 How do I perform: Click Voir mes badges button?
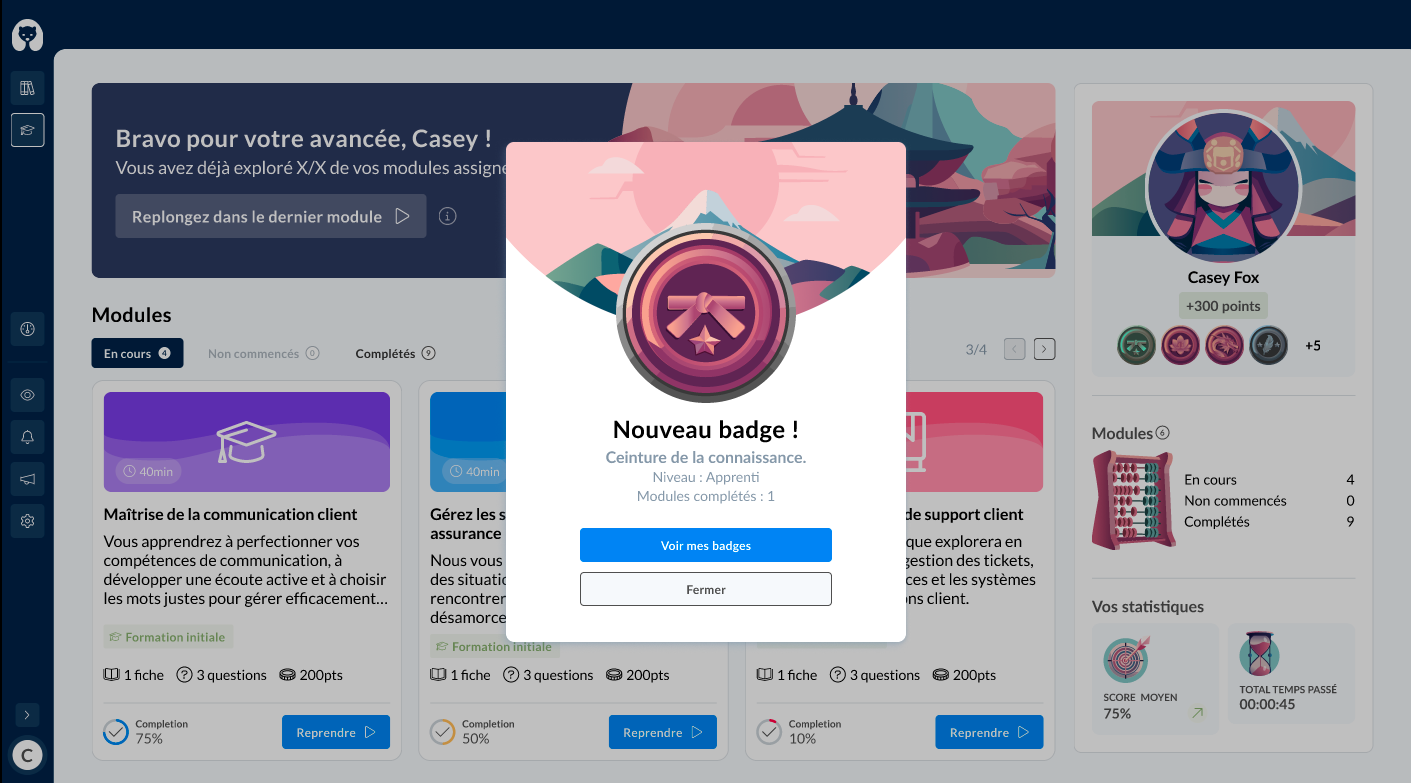pos(705,545)
